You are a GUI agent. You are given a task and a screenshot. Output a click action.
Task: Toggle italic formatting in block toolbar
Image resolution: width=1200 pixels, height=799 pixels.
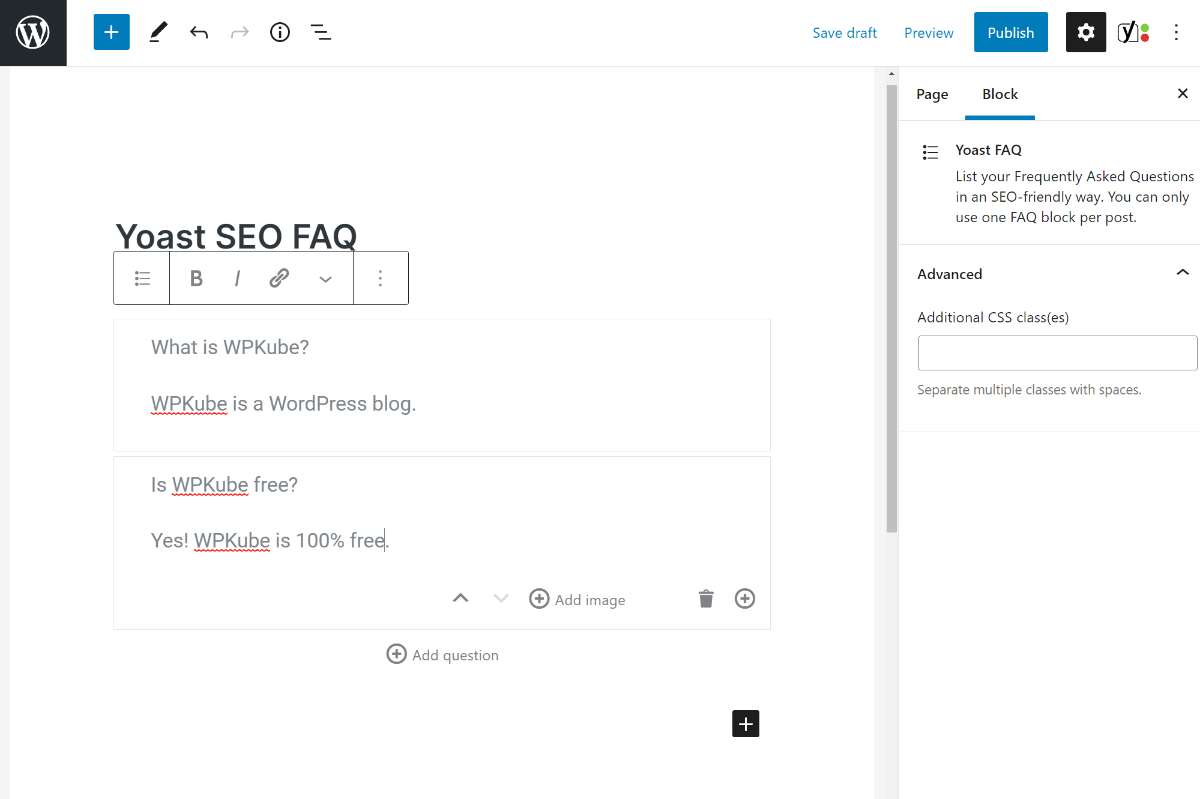click(x=237, y=279)
